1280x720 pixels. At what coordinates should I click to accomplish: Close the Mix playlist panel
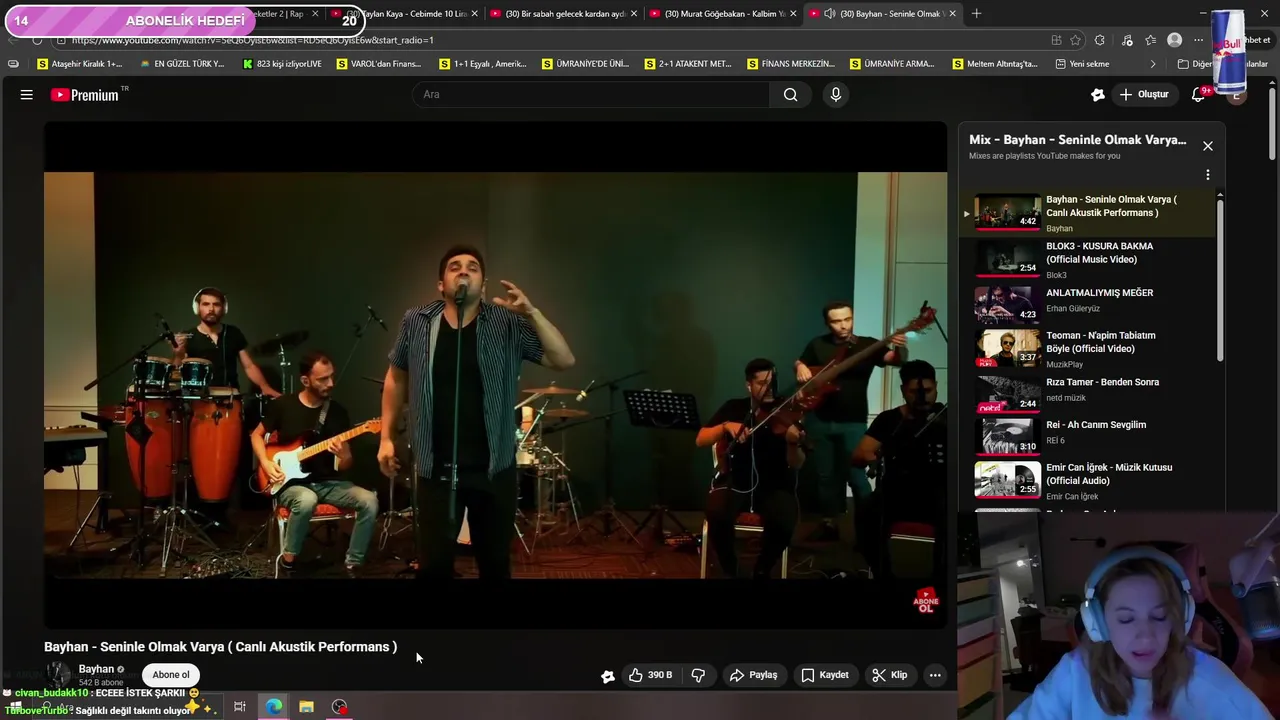1208,146
